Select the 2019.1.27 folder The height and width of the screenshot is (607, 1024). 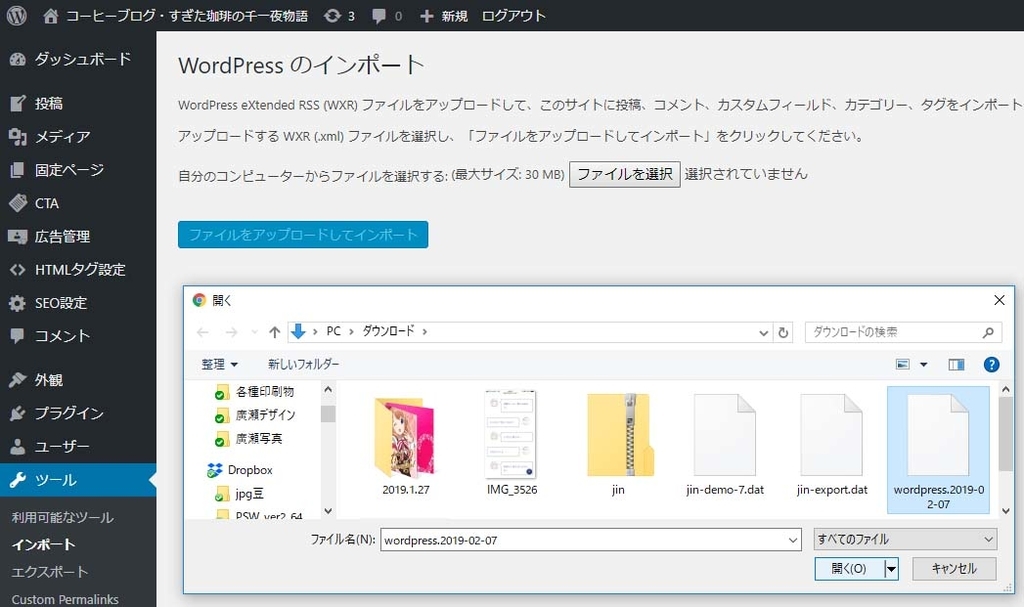406,446
